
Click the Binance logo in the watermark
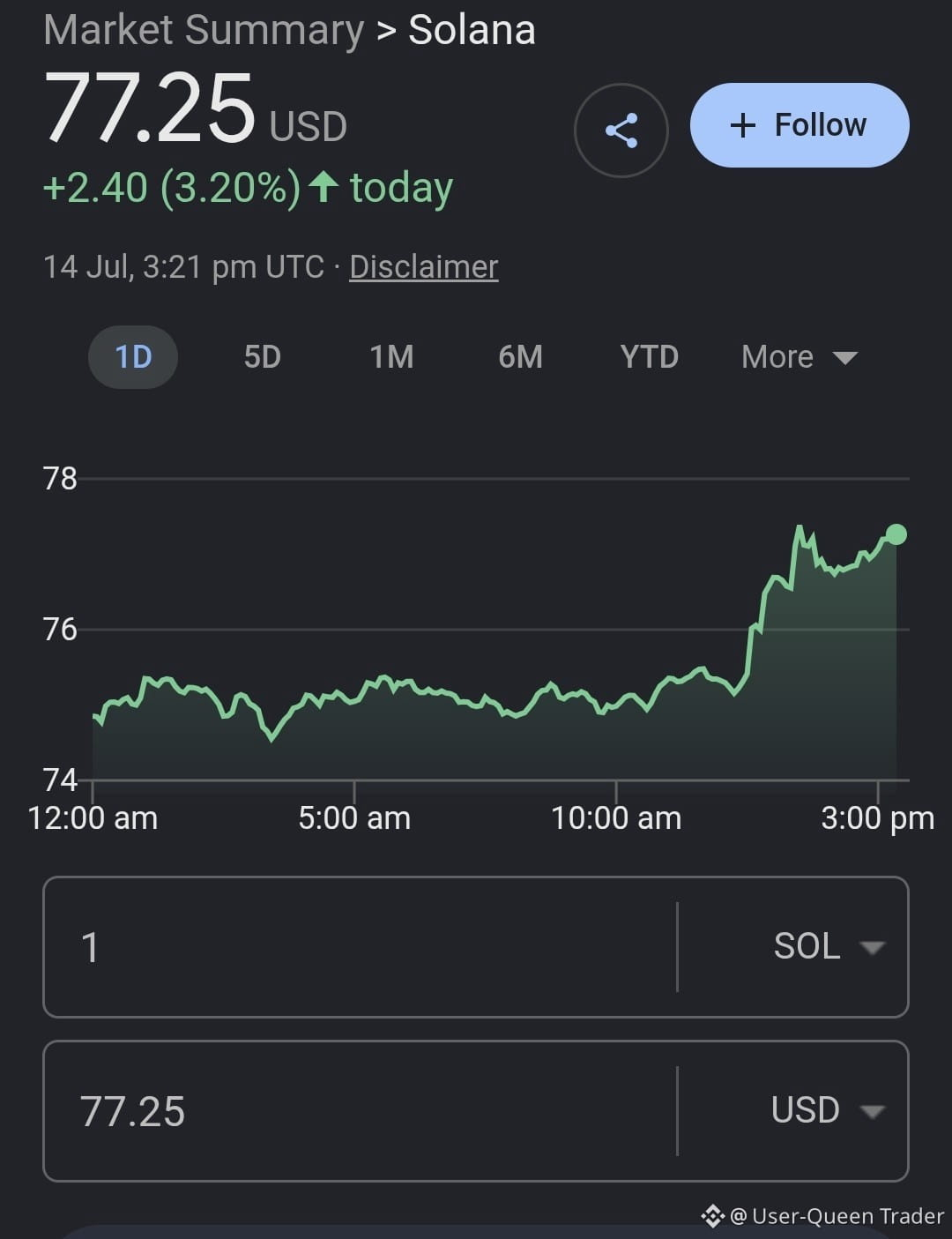coord(712,1217)
